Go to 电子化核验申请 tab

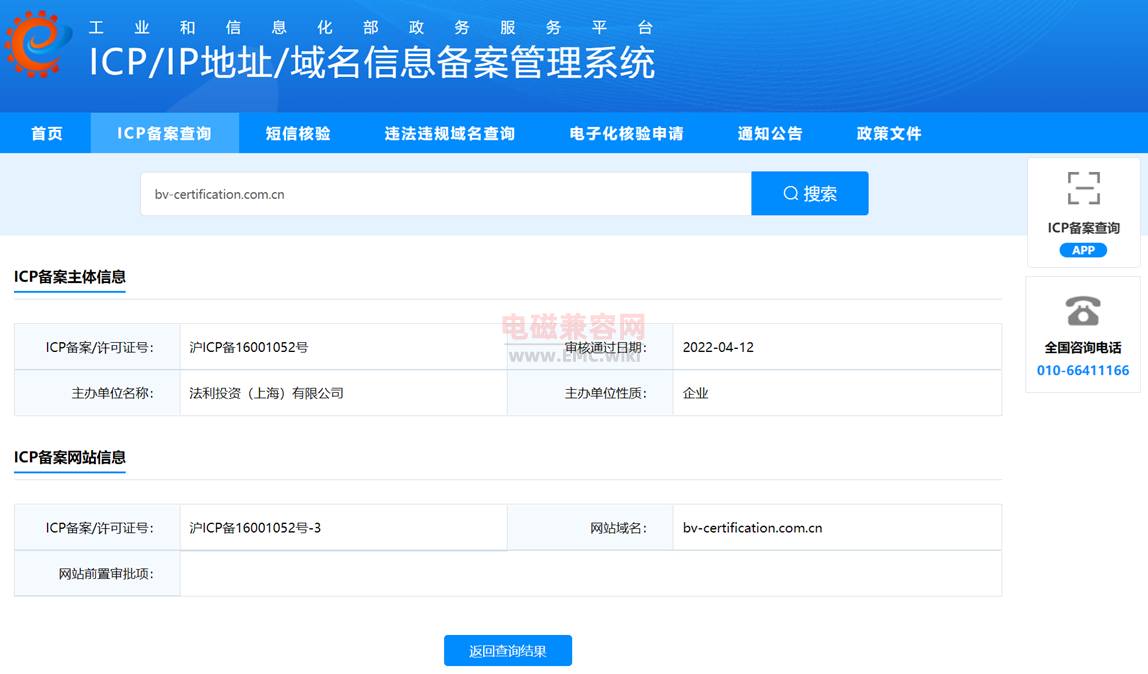[x=627, y=133]
